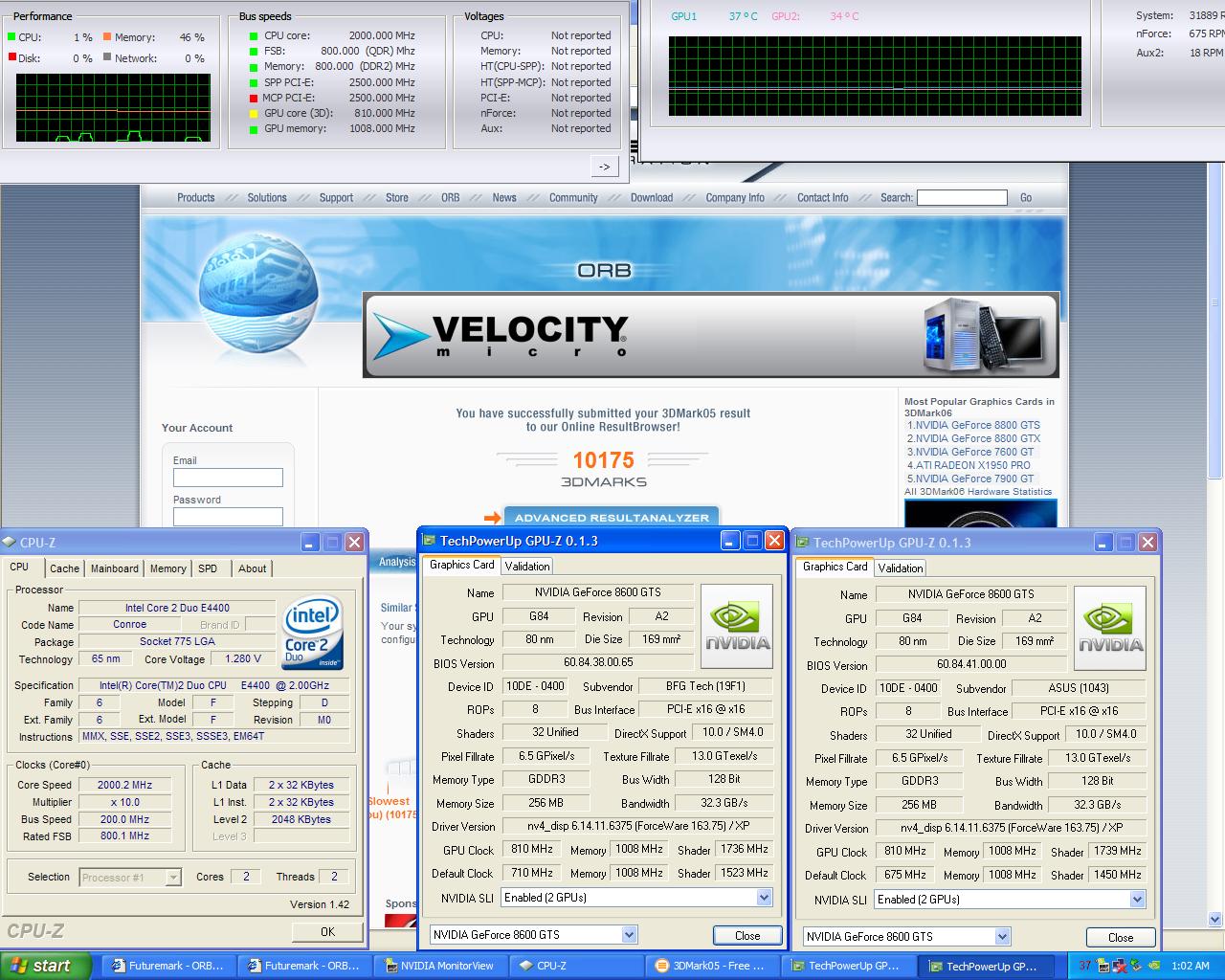Screen dimensions: 1225x980
Task: Click Close button in ASUS GPU-Z window
Action: click(1121, 938)
